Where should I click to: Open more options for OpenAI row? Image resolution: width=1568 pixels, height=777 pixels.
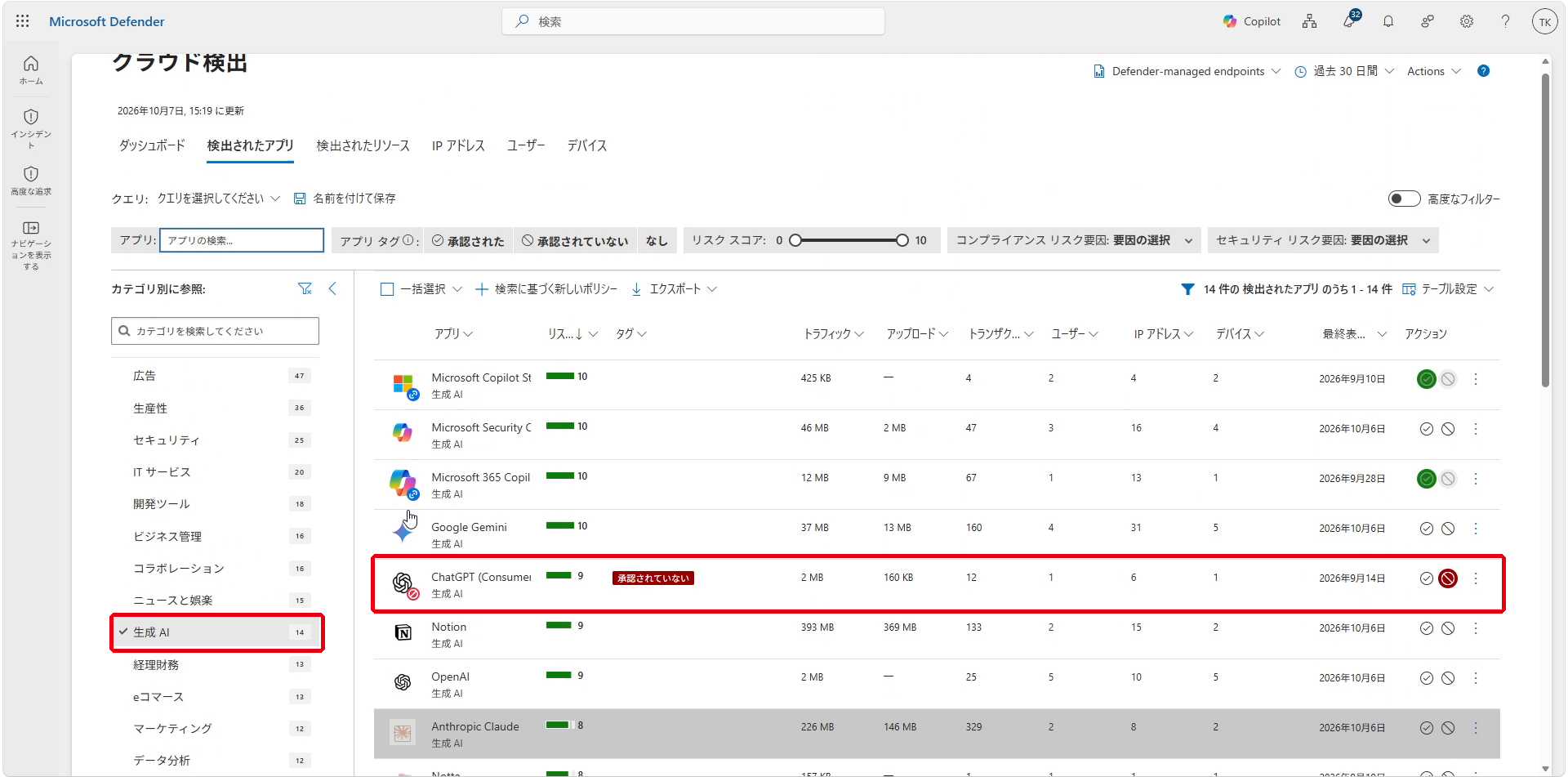1475,678
